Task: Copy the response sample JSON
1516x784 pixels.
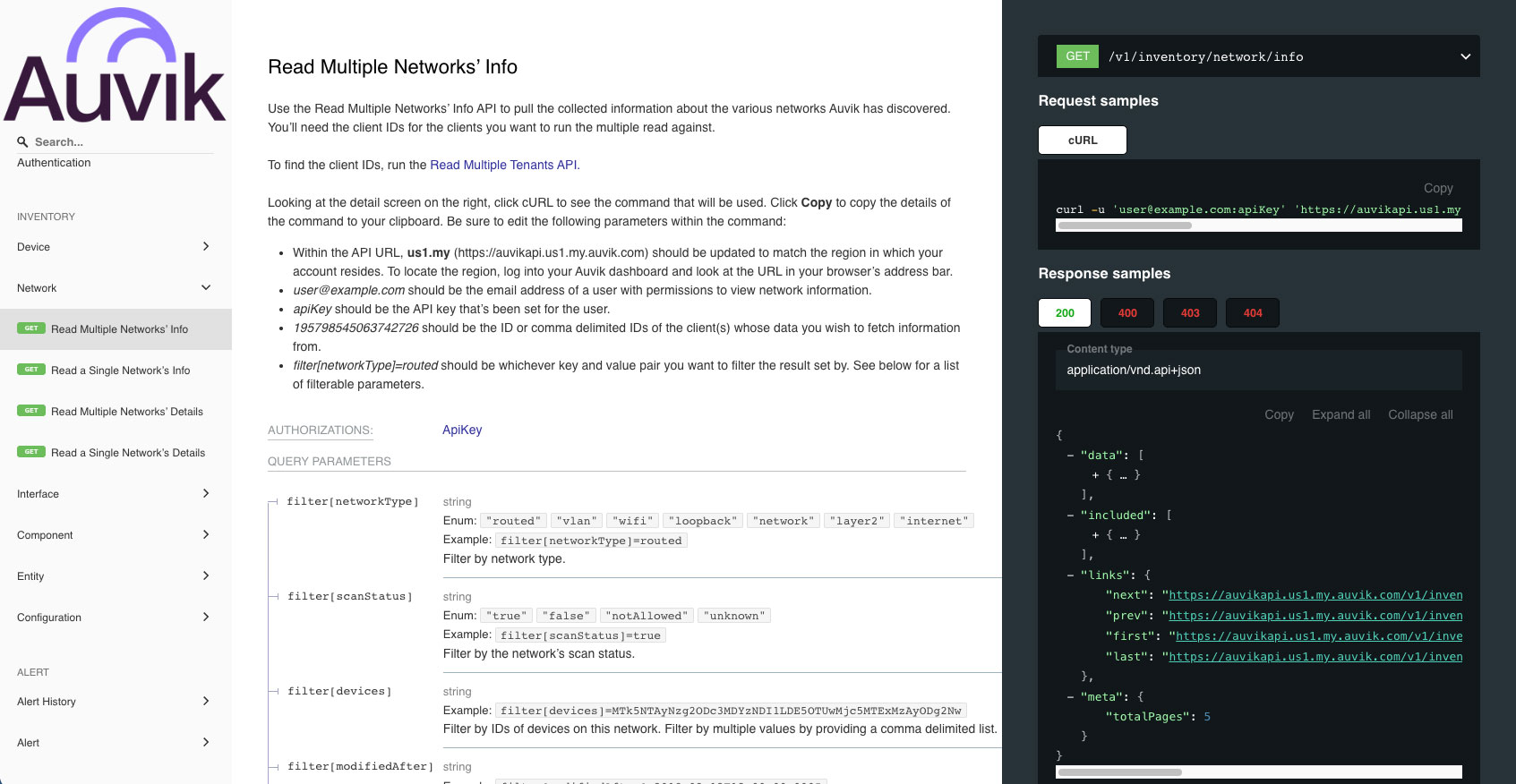Action: [1279, 414]
